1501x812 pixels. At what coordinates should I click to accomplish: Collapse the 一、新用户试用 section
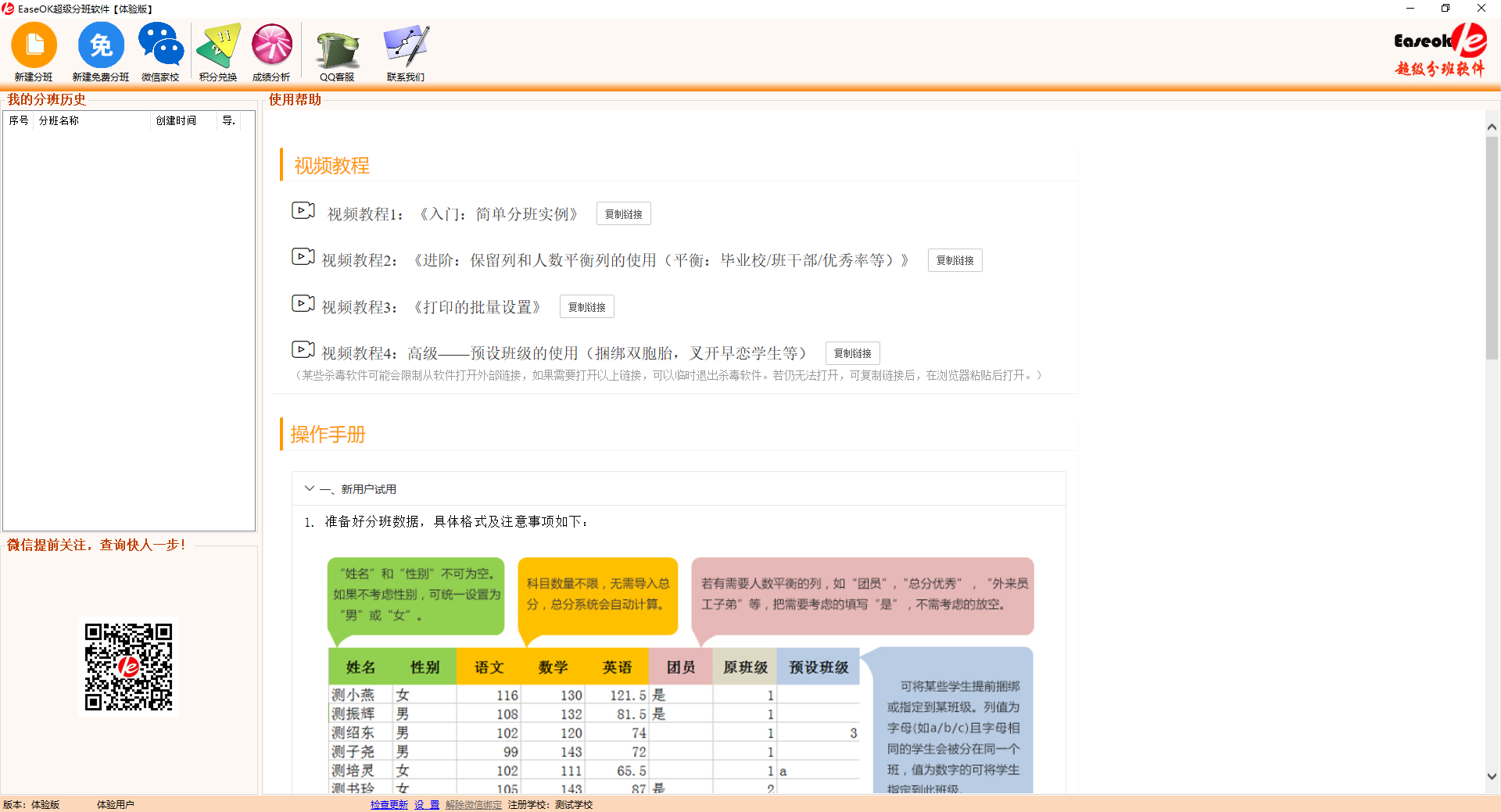pos(310,488)
